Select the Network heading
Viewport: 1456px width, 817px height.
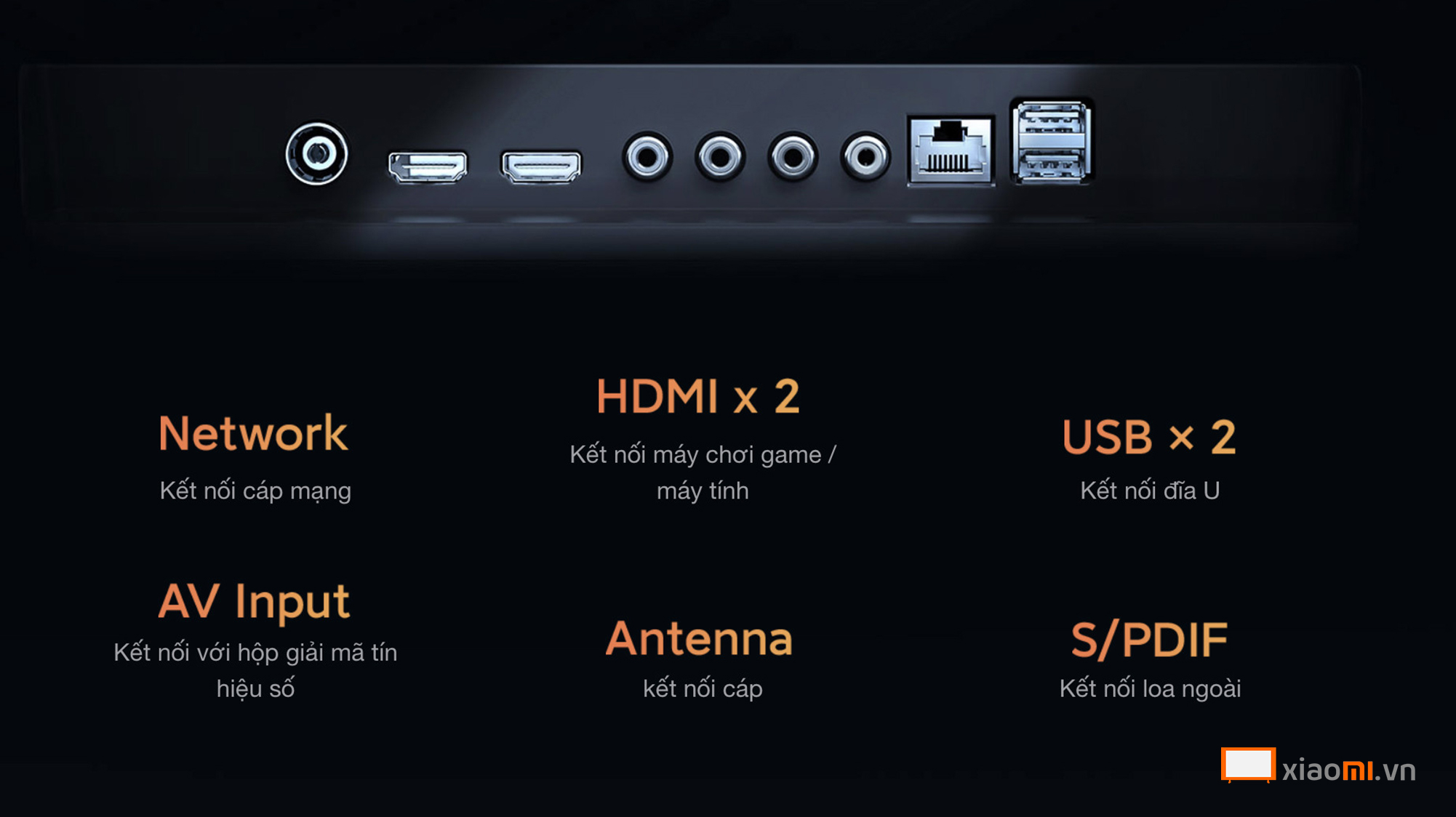(x=253, y=433)
